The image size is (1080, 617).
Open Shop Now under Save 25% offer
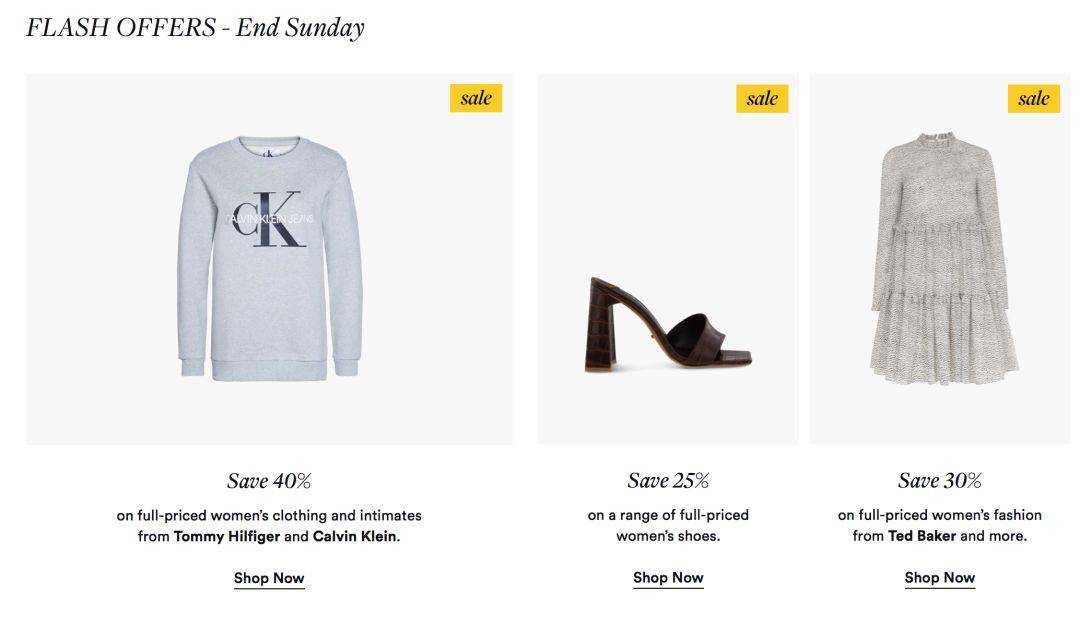[x=668, y=578]
